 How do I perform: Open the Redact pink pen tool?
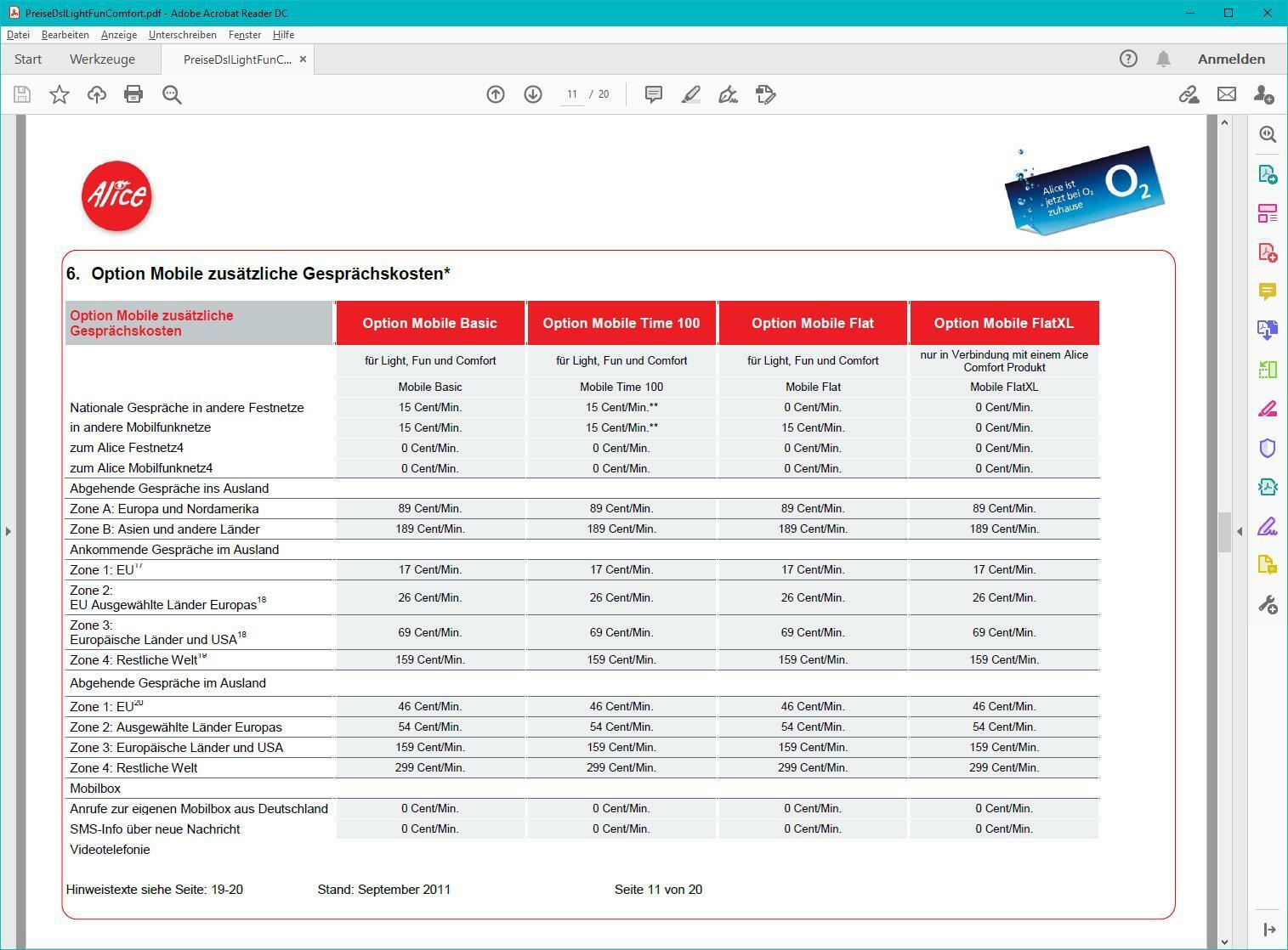(1268, 409)
